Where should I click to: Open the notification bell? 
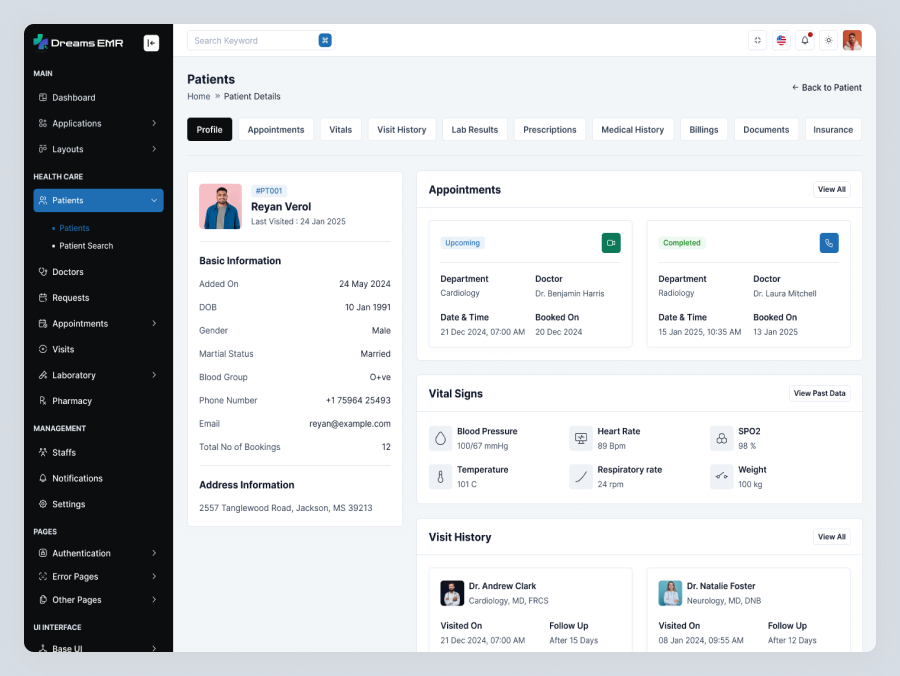pos(805,40)
